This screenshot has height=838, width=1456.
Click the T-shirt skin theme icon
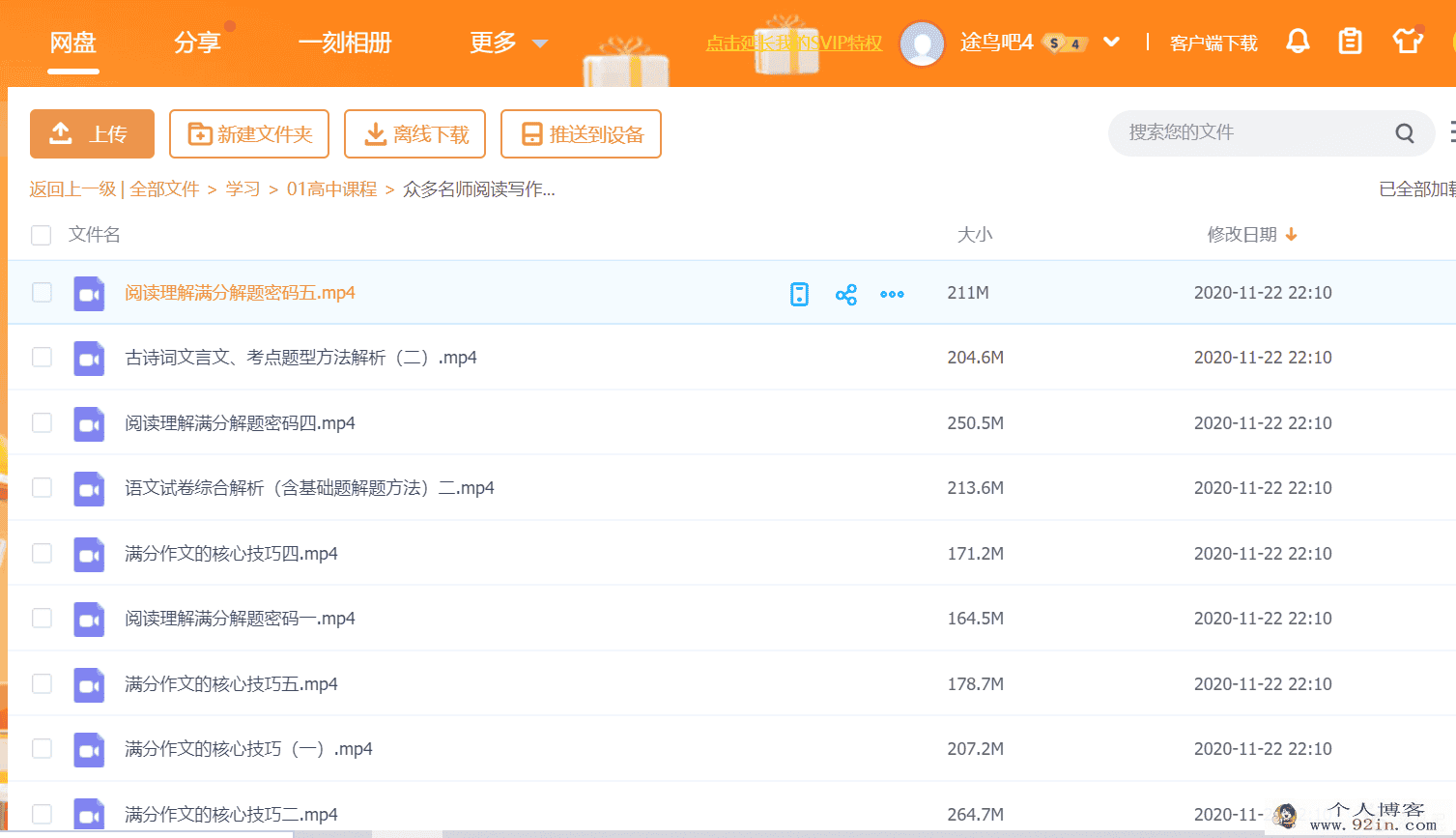(1408, 42)
